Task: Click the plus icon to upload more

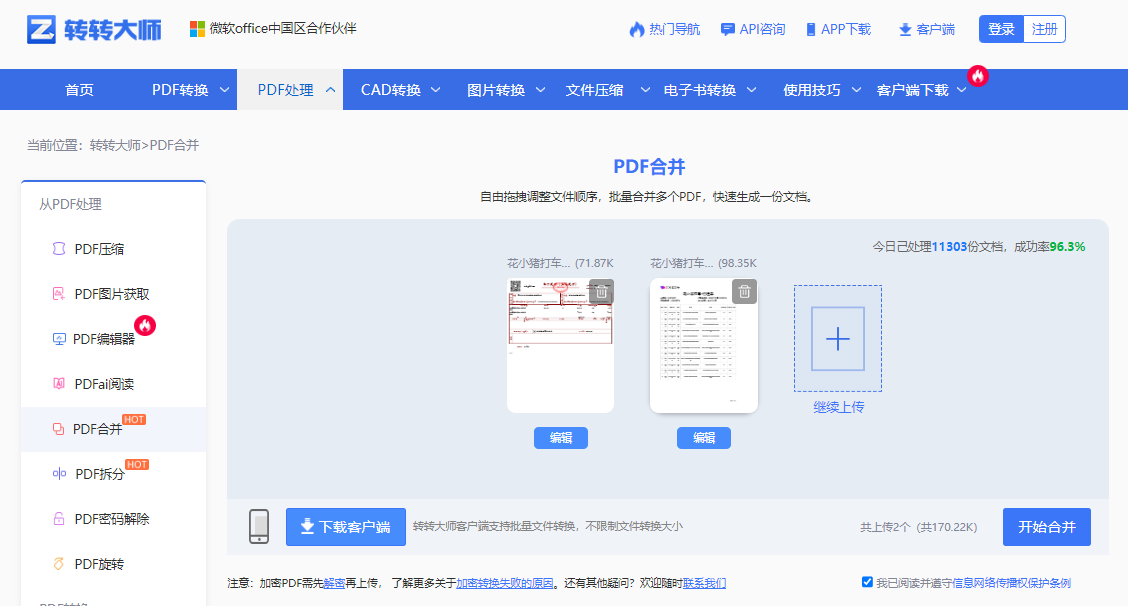Action: pos(838,339)
